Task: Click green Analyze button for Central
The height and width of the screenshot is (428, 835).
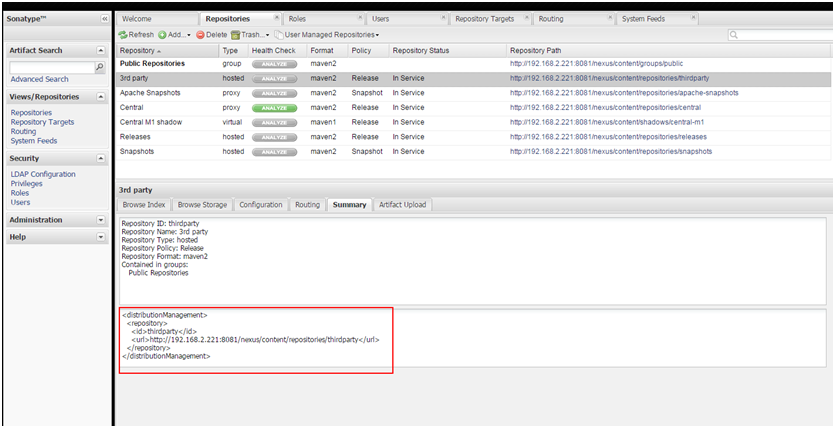Action: (274, 108)
